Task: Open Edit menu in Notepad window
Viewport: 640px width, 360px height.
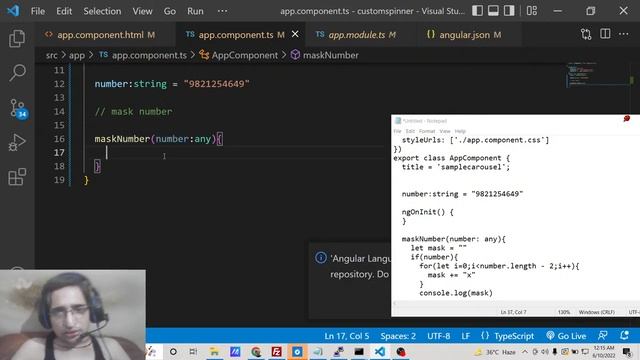Action: coord(410,131)
